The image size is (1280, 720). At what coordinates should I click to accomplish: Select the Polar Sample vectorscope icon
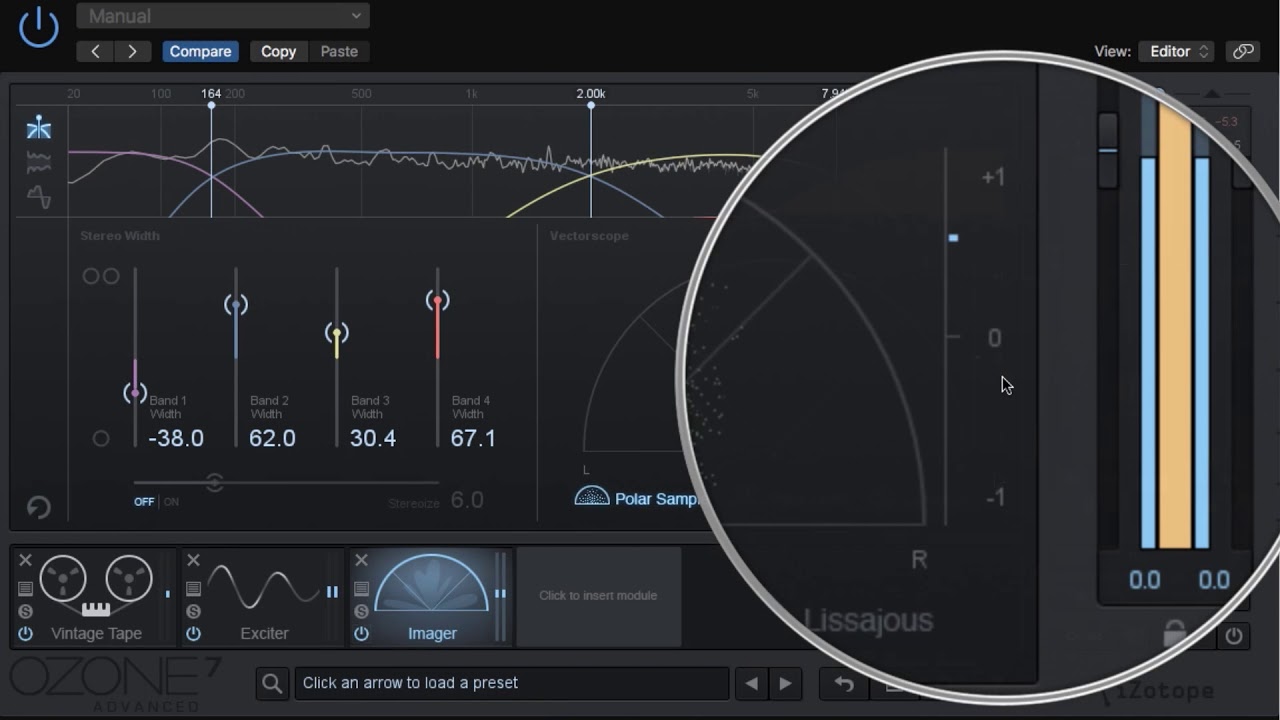point(592,496)
